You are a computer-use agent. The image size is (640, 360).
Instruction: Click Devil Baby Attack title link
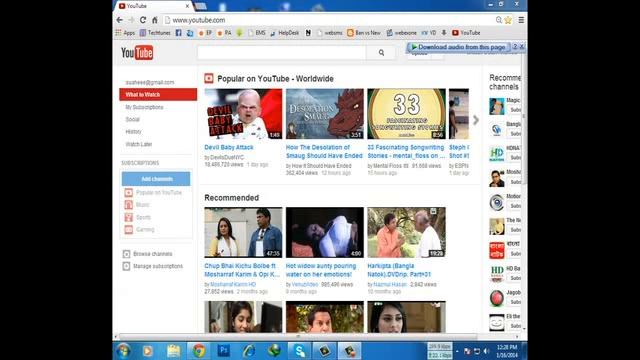(x=229, y=147)
